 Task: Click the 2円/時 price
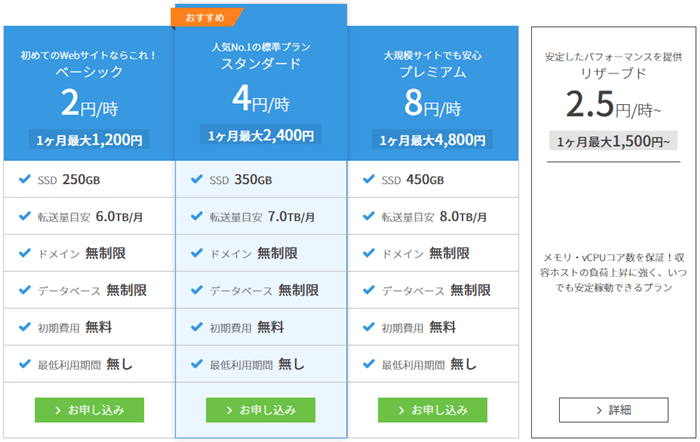point(89,103)
